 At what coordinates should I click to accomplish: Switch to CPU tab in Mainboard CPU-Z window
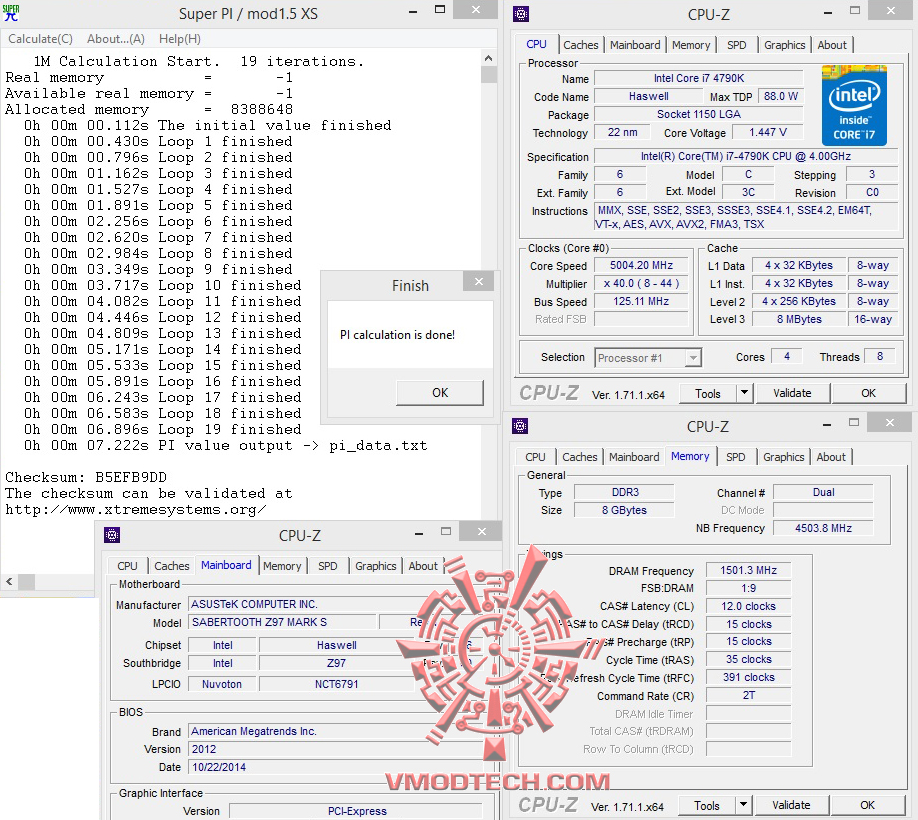point(127,566)
